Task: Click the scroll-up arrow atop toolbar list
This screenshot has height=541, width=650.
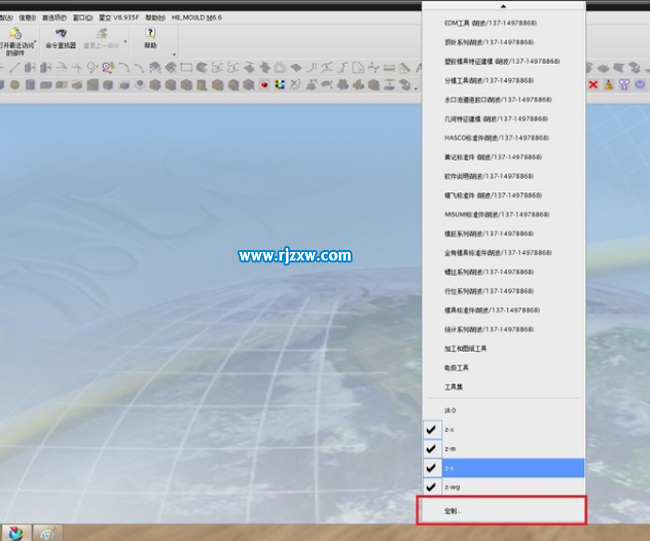Action: pos(503,6)
